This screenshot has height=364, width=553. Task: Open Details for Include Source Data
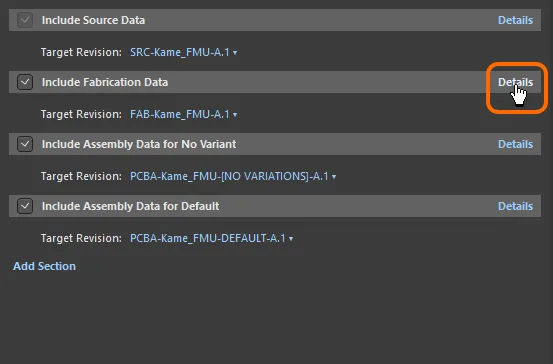[515, 20]
